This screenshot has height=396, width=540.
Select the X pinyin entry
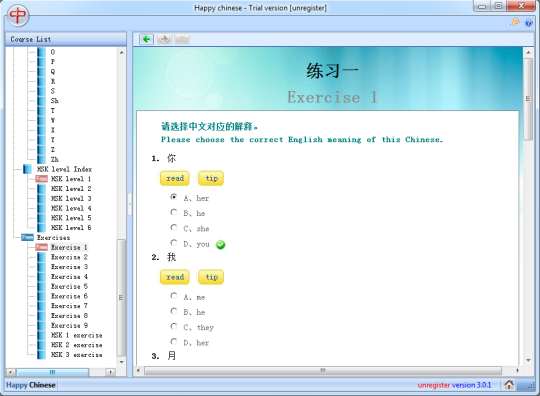(53, 130)
